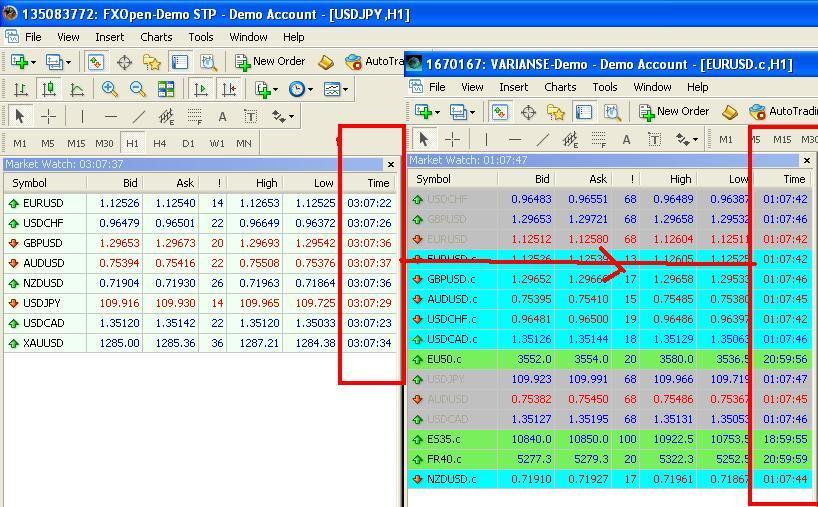Toggle Navigator star-folder icon in FXOpen window
This screenshot has height=507, width=818.
152,63
